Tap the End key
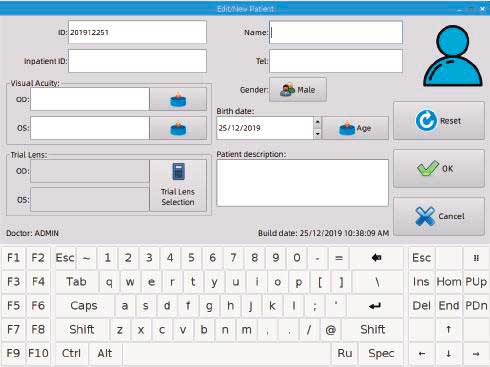490x367 pixels. (449, 306)
